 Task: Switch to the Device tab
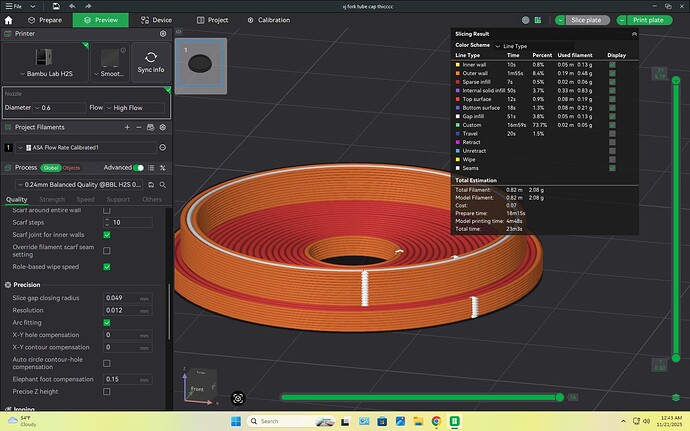(x=156, y=20)
